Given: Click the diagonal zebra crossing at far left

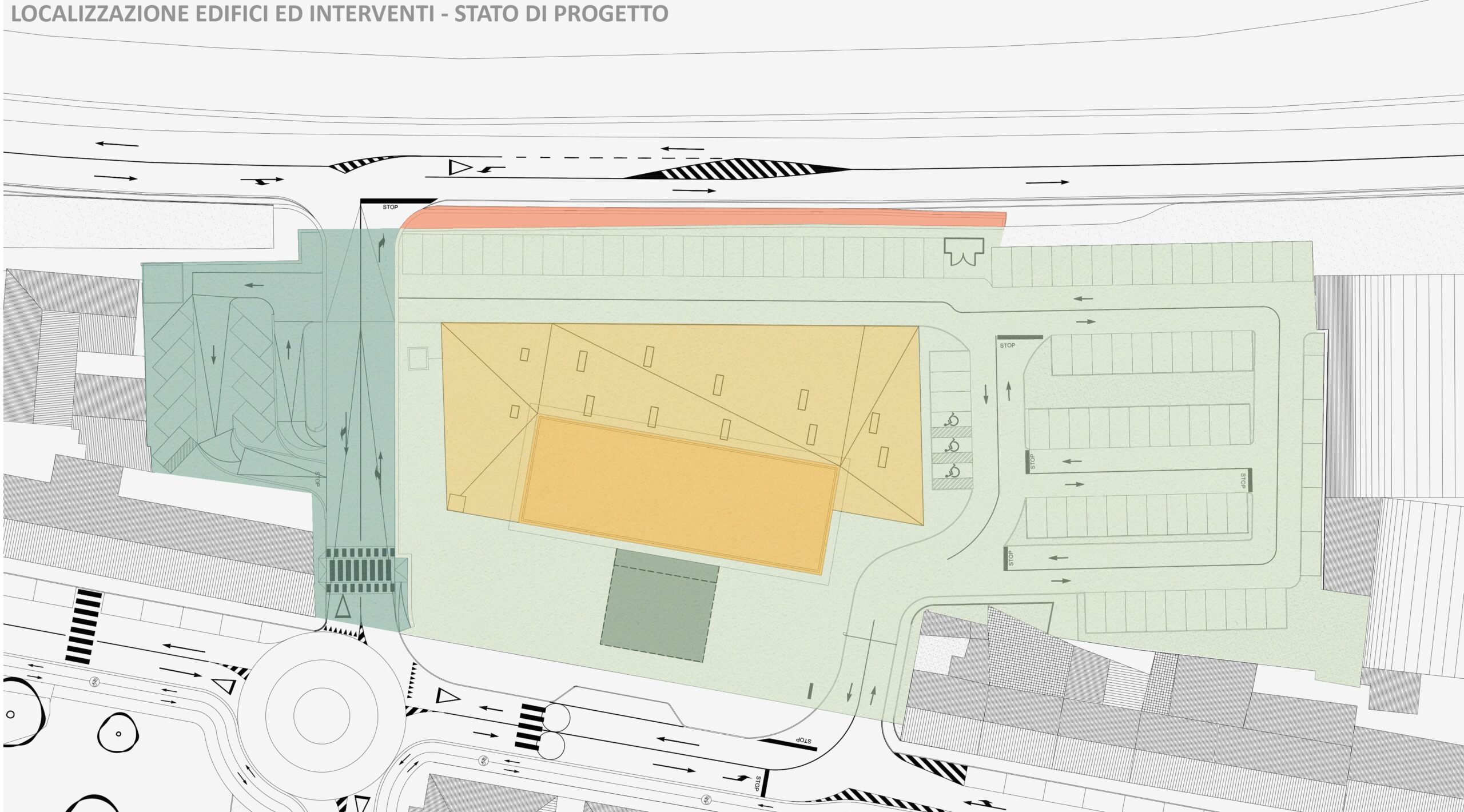Looking at the screenshot, I should tap(83, 628).
